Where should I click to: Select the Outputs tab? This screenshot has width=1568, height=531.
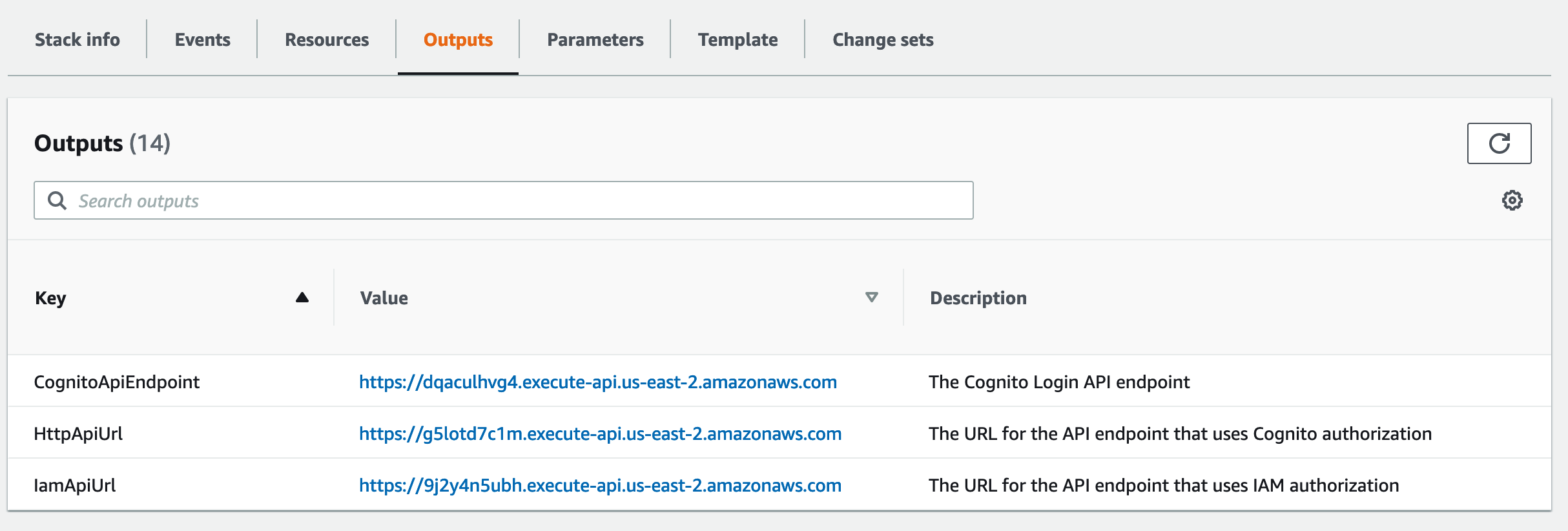pyautogui.click(x=458, y=39)
